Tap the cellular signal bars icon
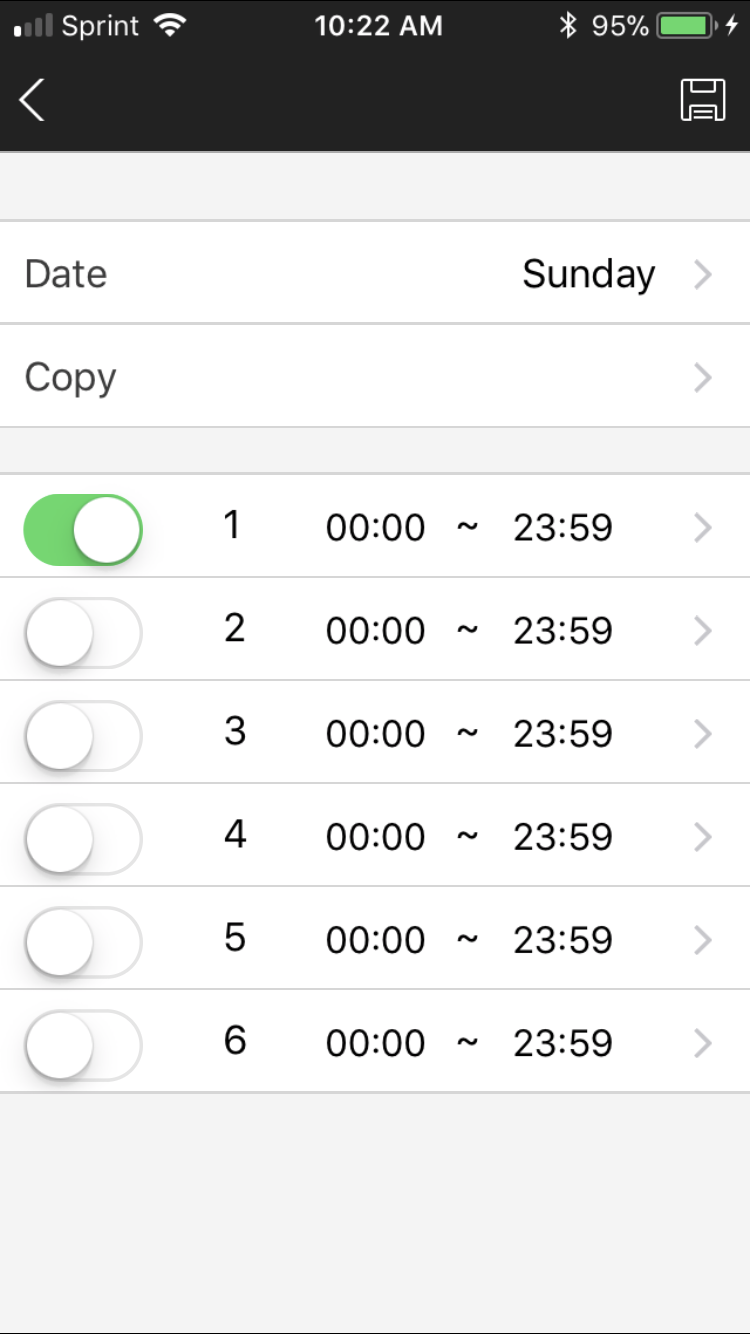This screenshot has width=750, height=1334. click(33, 27)
